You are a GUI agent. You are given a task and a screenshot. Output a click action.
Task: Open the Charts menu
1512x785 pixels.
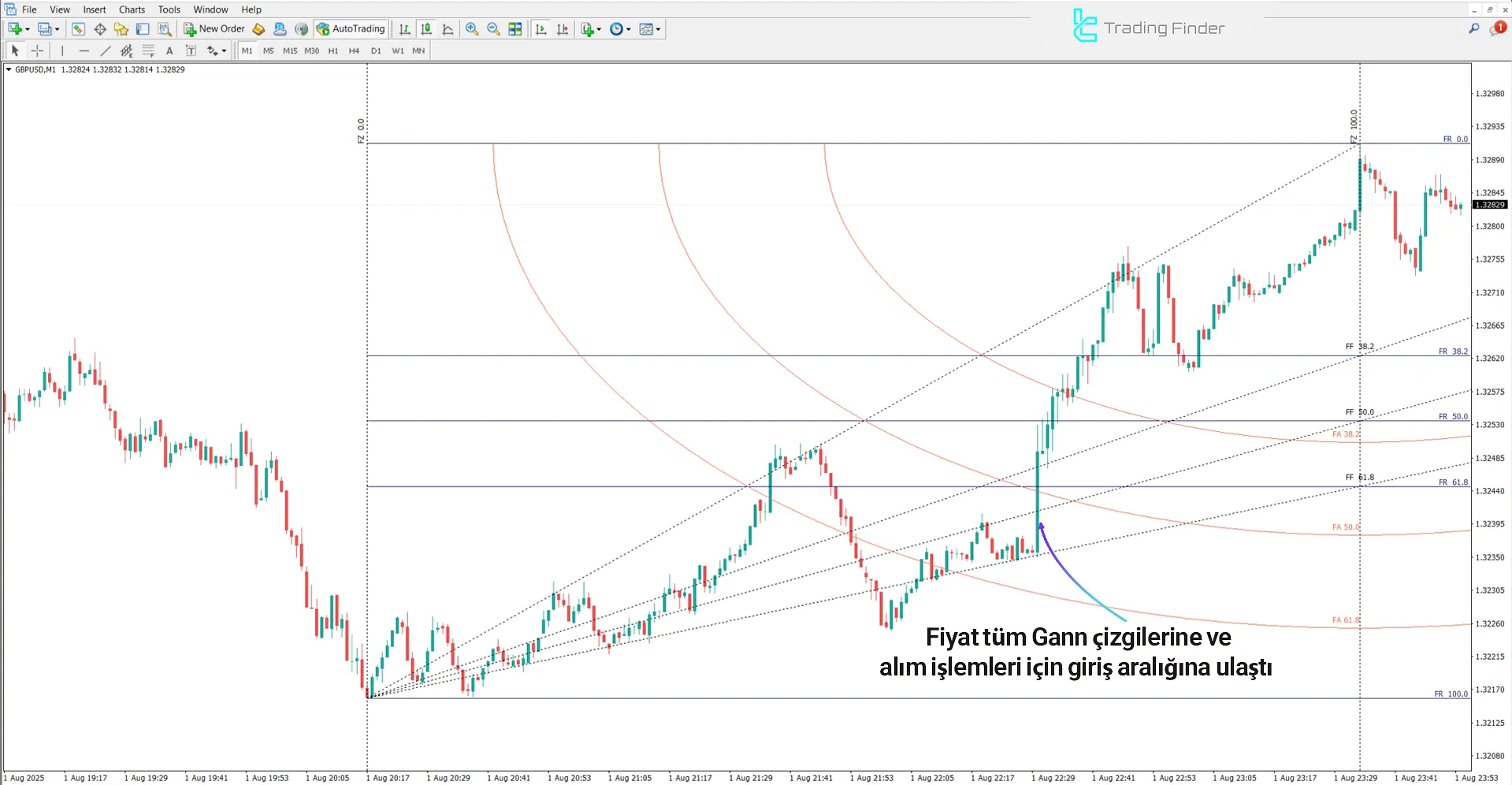coord(131,9)
